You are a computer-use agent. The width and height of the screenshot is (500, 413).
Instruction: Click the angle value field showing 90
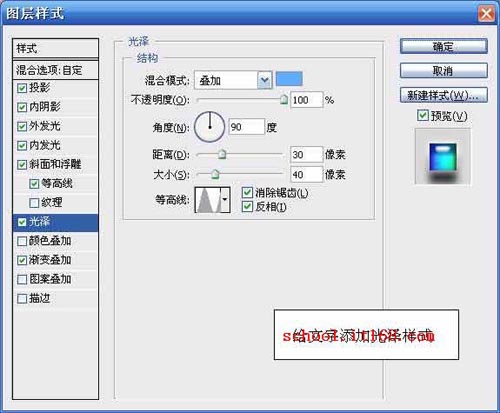[x=247, y=127]
